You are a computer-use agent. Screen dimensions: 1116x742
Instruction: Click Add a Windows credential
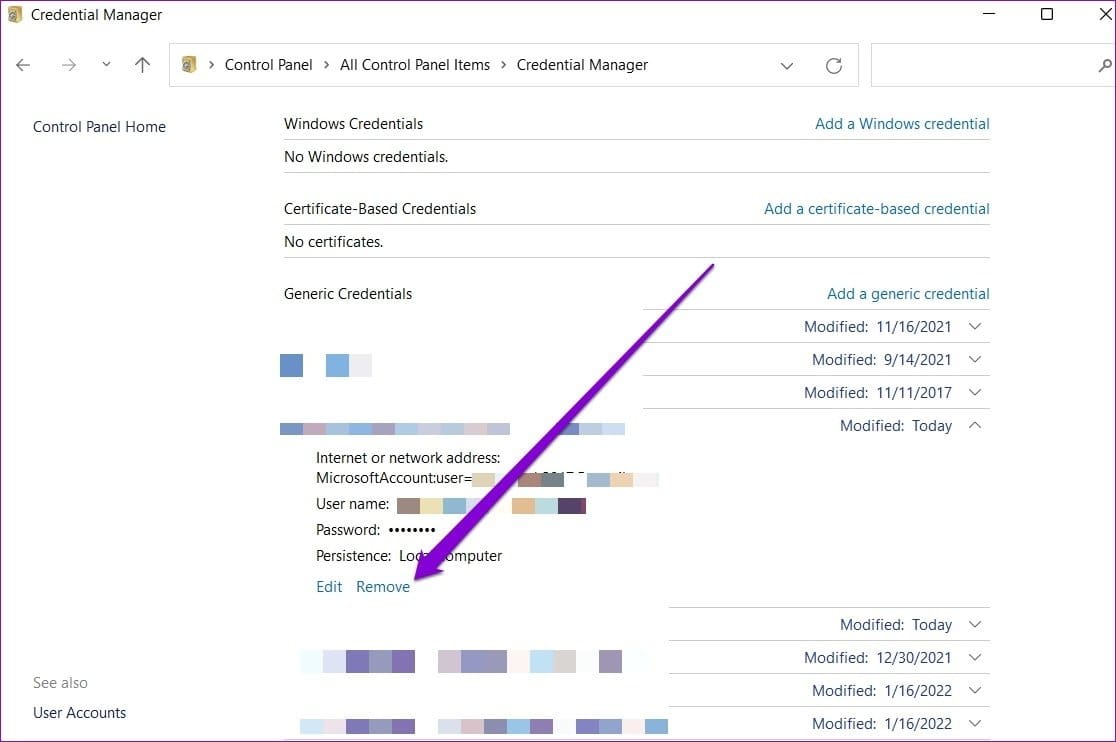(902, 124)
